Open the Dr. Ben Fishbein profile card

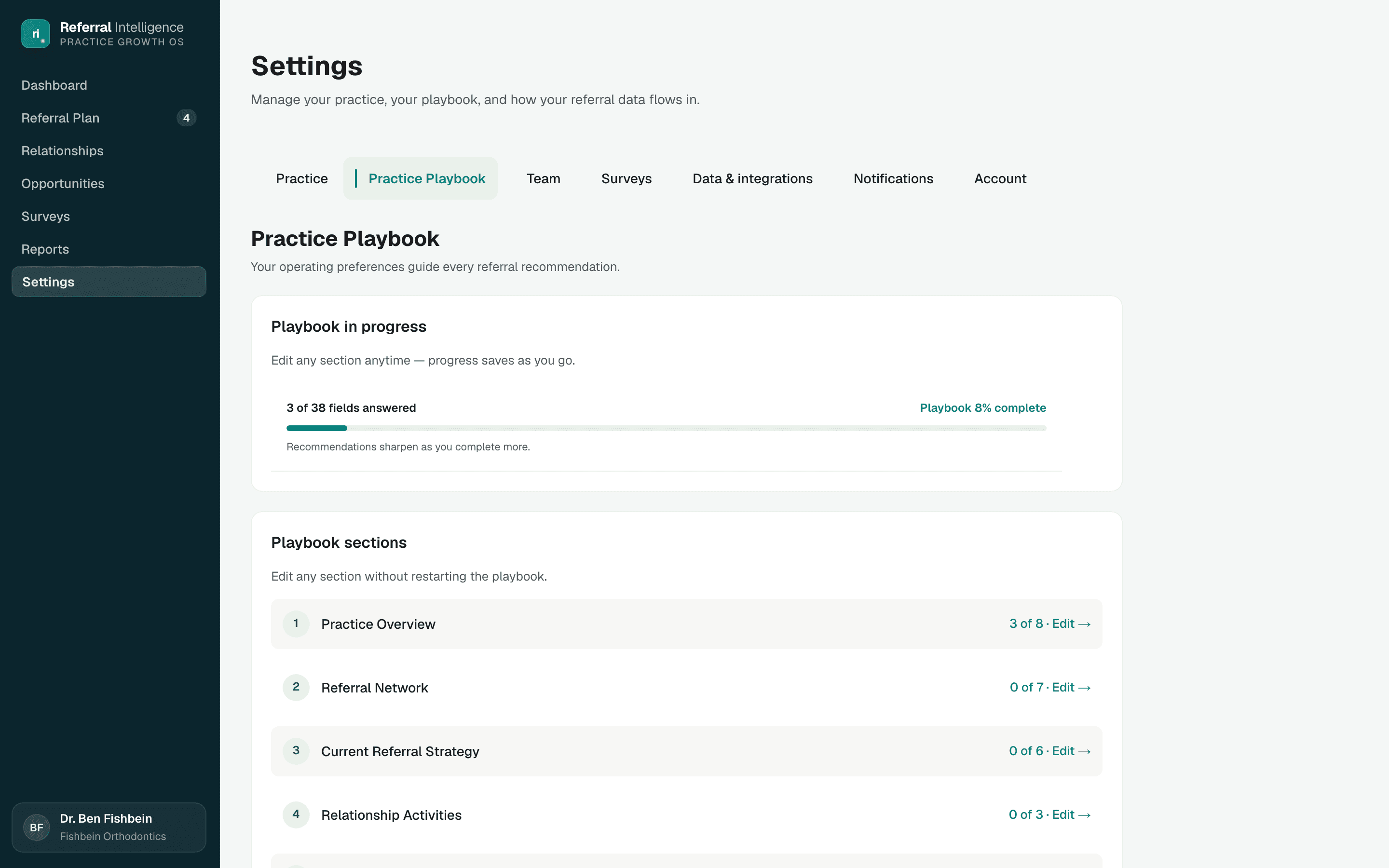tap(109, 827)
